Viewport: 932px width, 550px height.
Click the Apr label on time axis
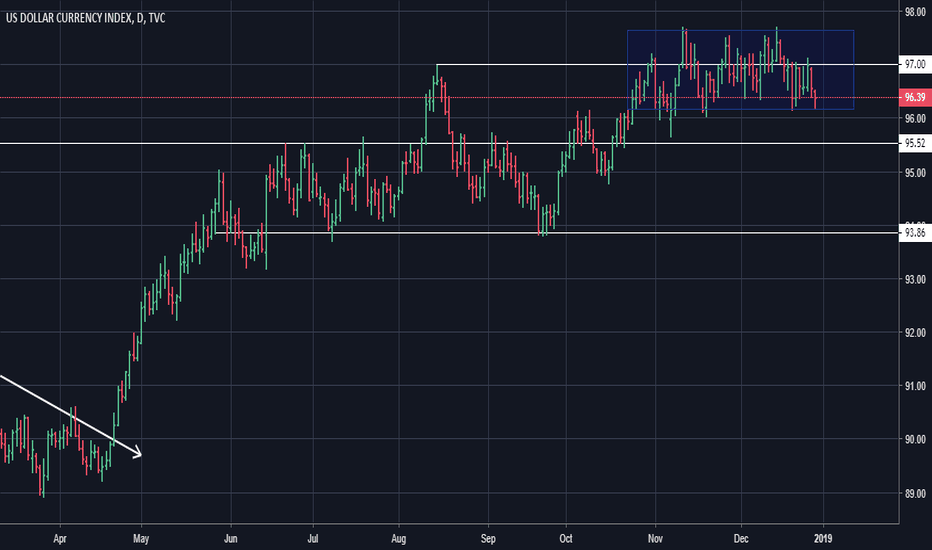pyautogui.click(x=60, y=539)
